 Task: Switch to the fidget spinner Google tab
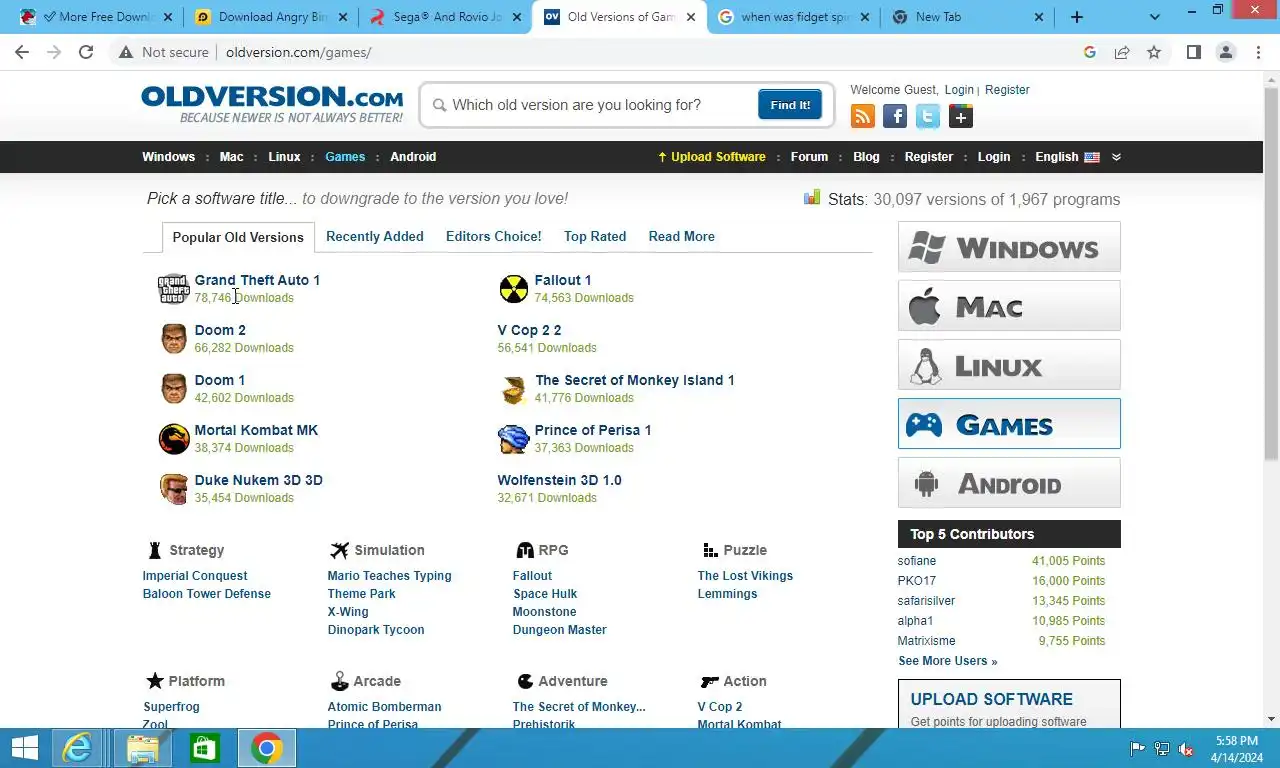793,17
